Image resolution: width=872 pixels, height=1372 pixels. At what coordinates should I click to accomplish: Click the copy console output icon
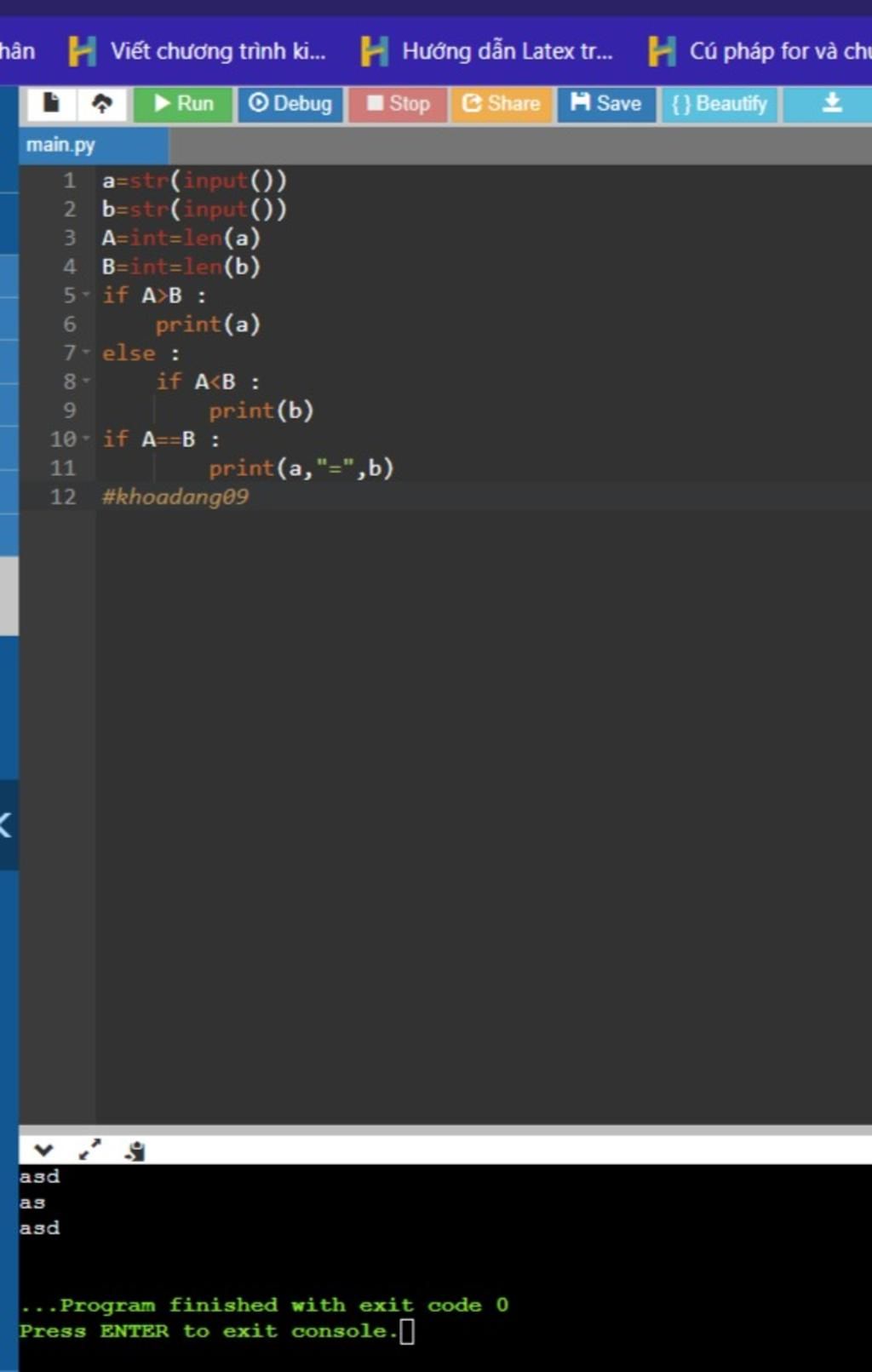(135, 1151)
